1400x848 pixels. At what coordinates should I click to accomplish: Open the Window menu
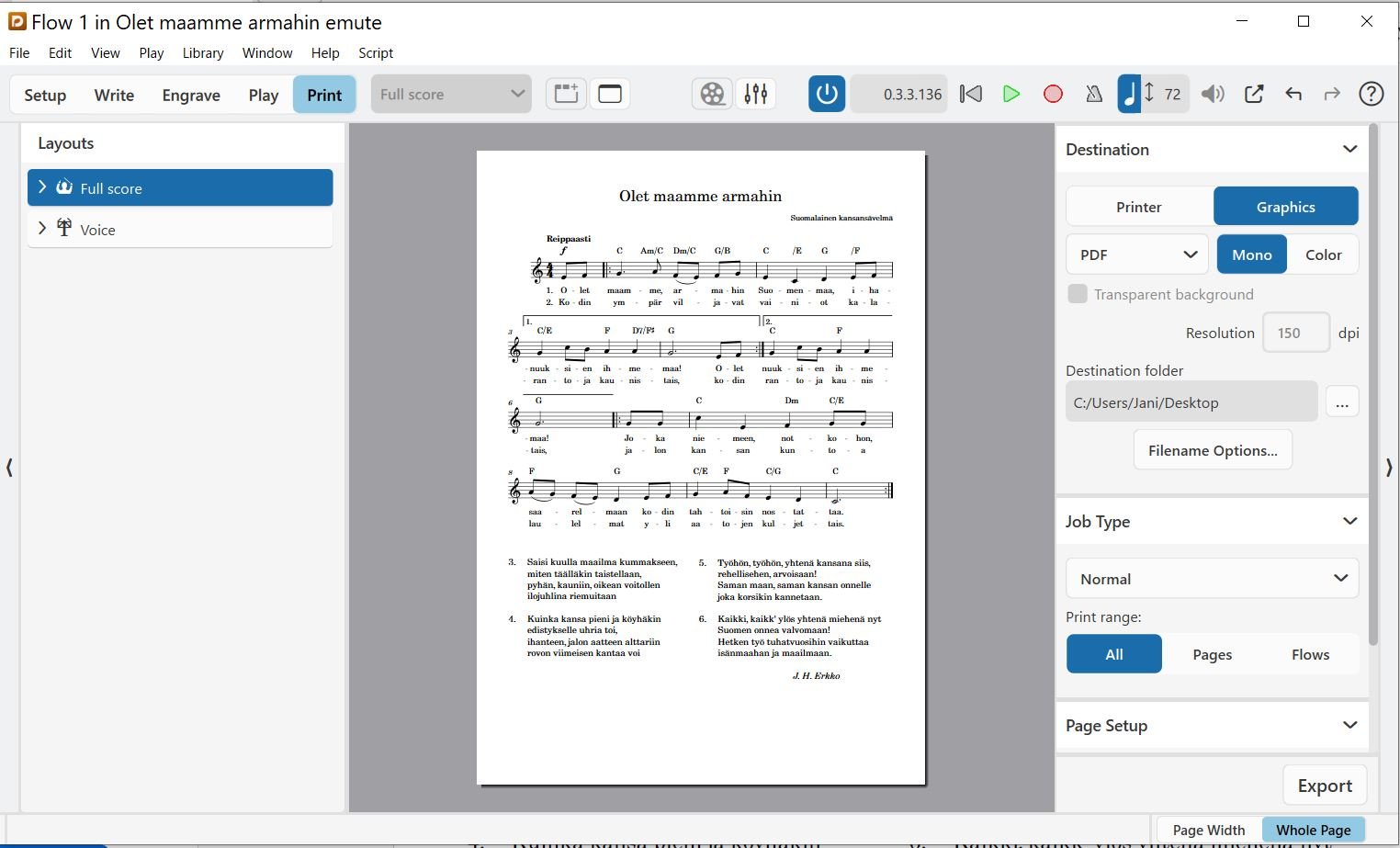(267, 53)
